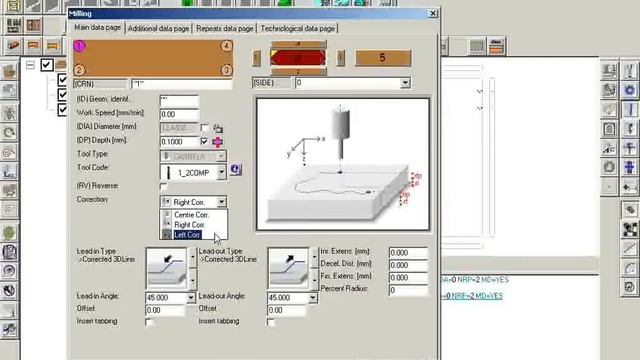This screenshot has height=360, width=640.
Task: Click the (ID) Geom. identif. field
Action: click(179, 101)
